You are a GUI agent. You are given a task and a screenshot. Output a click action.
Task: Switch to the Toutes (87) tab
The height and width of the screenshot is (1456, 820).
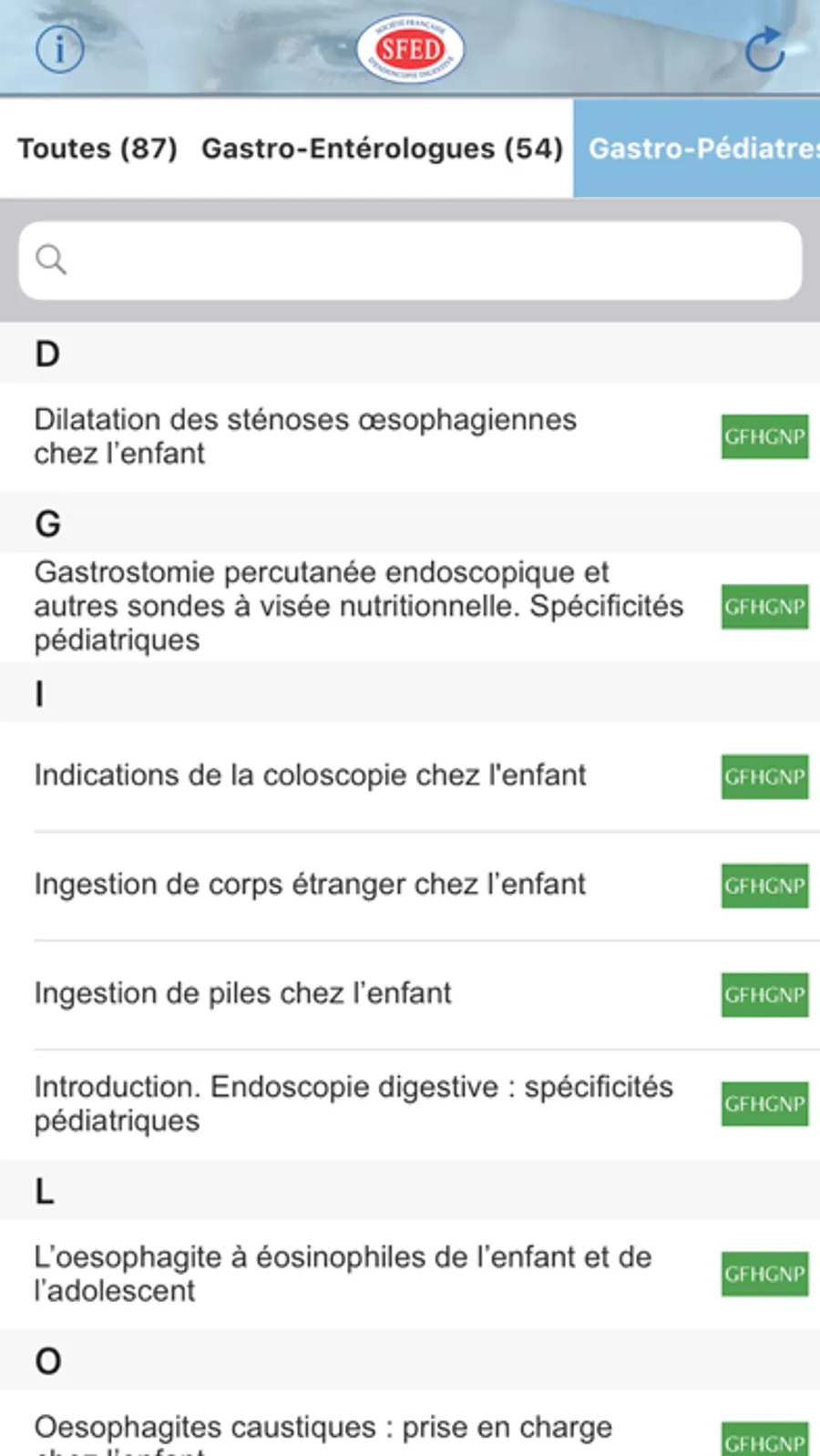(97, 149)
